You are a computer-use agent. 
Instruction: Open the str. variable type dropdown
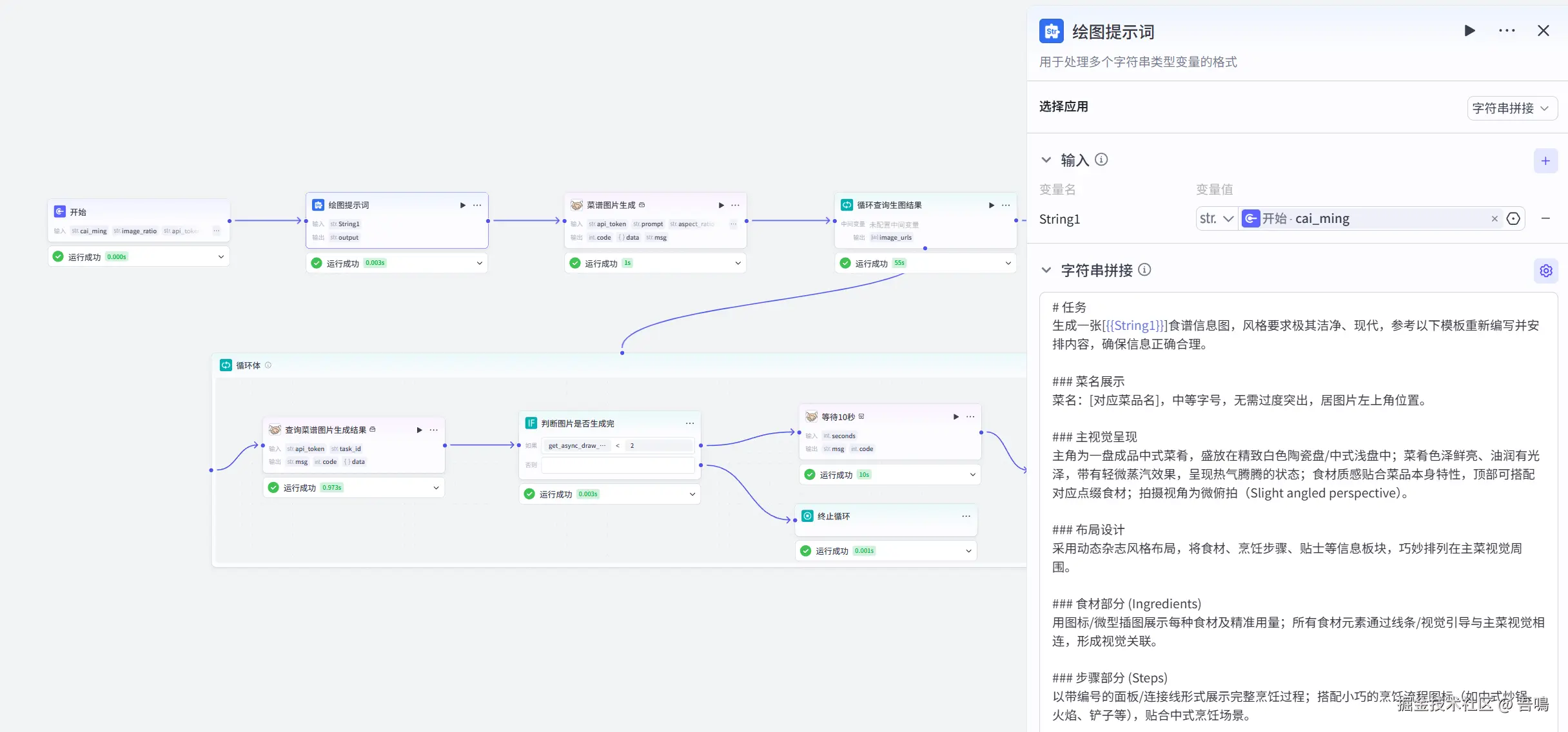1217,218
